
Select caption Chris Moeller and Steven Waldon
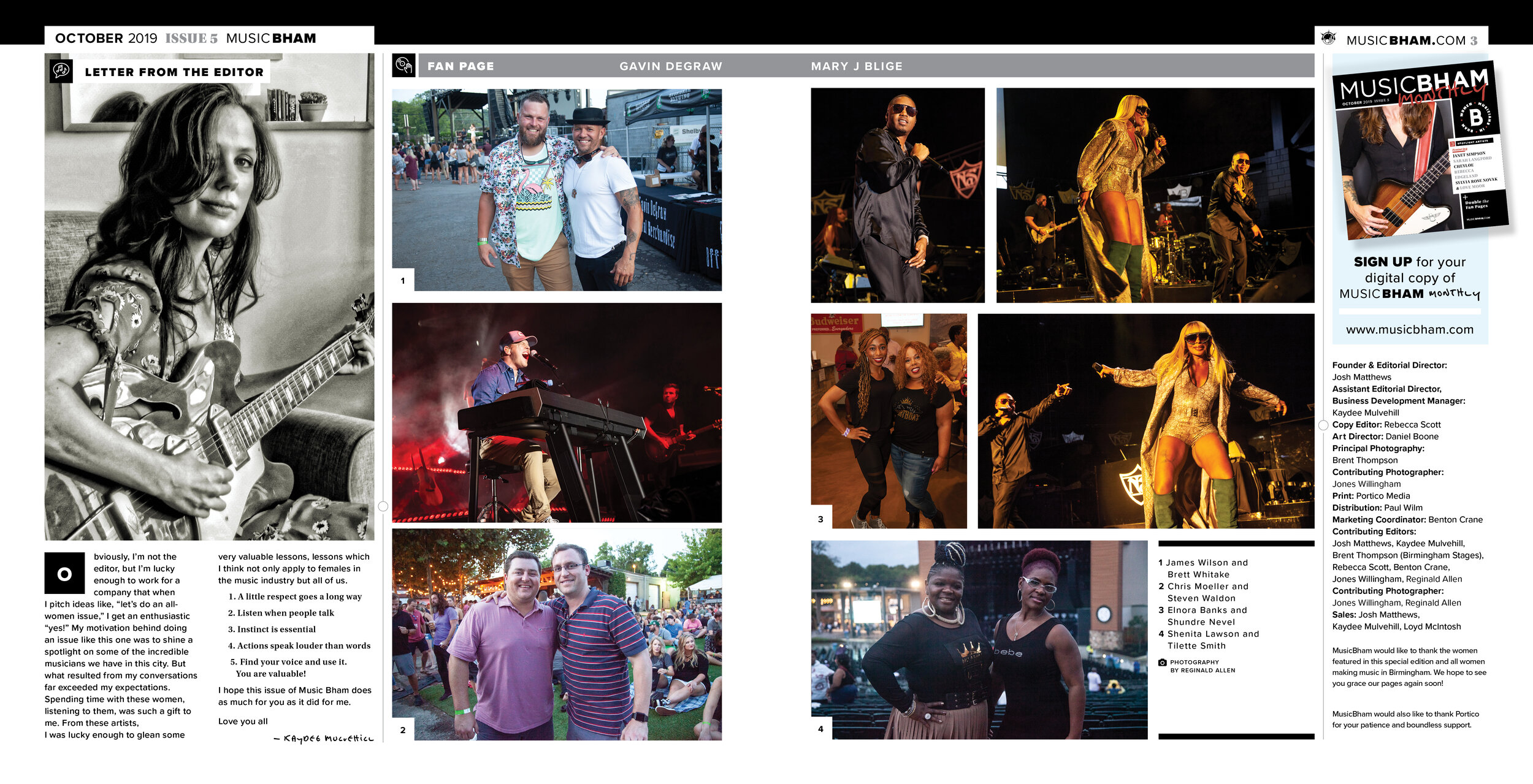click(x=1203, y=592)
